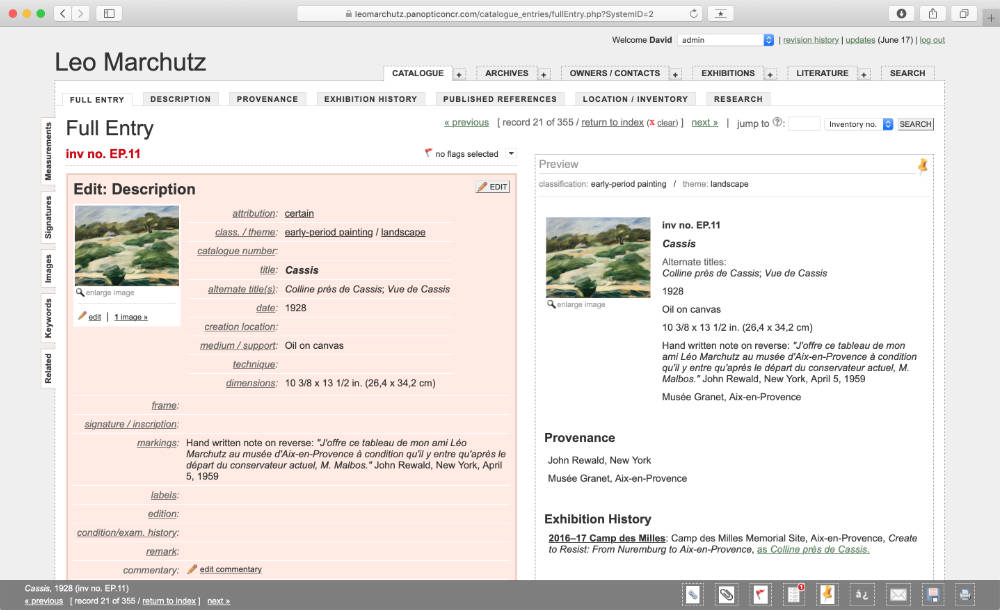1000x610 pixels.
Task: Add new Catalogue entry with plus icon
Action: point(459,75)
